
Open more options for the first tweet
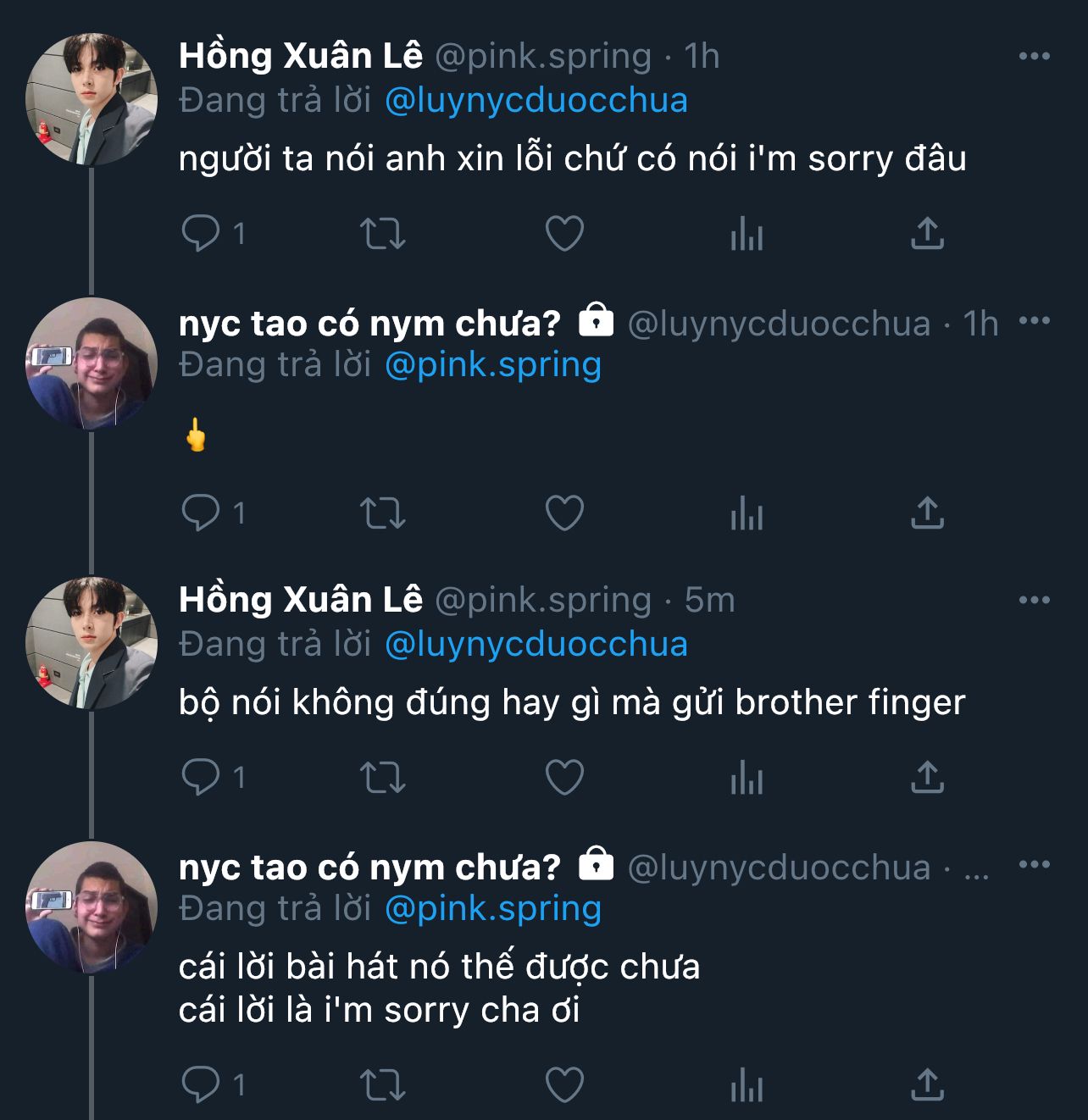click(1034, 57)
